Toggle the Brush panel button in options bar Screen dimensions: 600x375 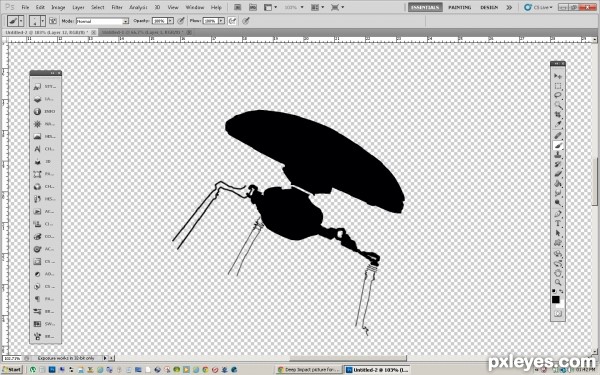(53, 21)
